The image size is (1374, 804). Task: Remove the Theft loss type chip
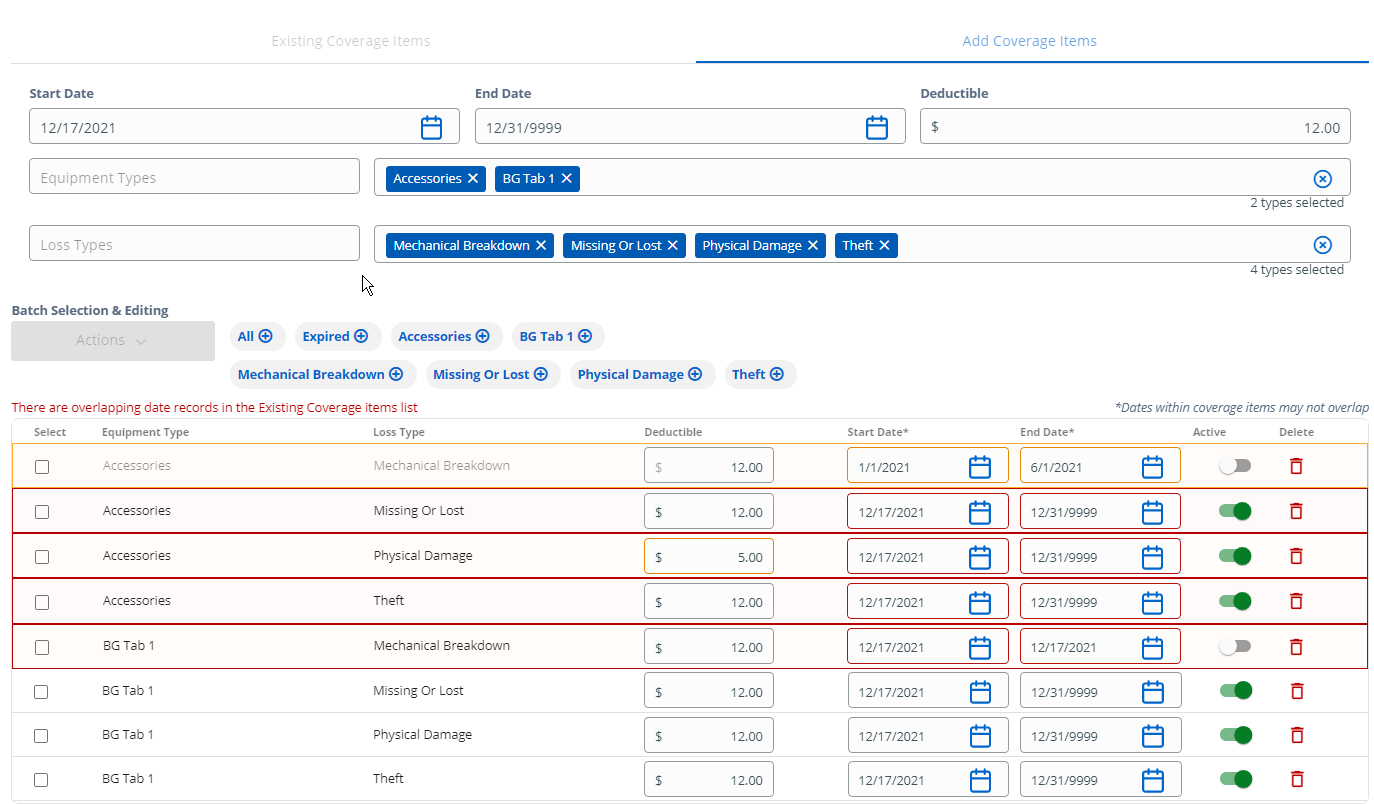click(884, 245)
